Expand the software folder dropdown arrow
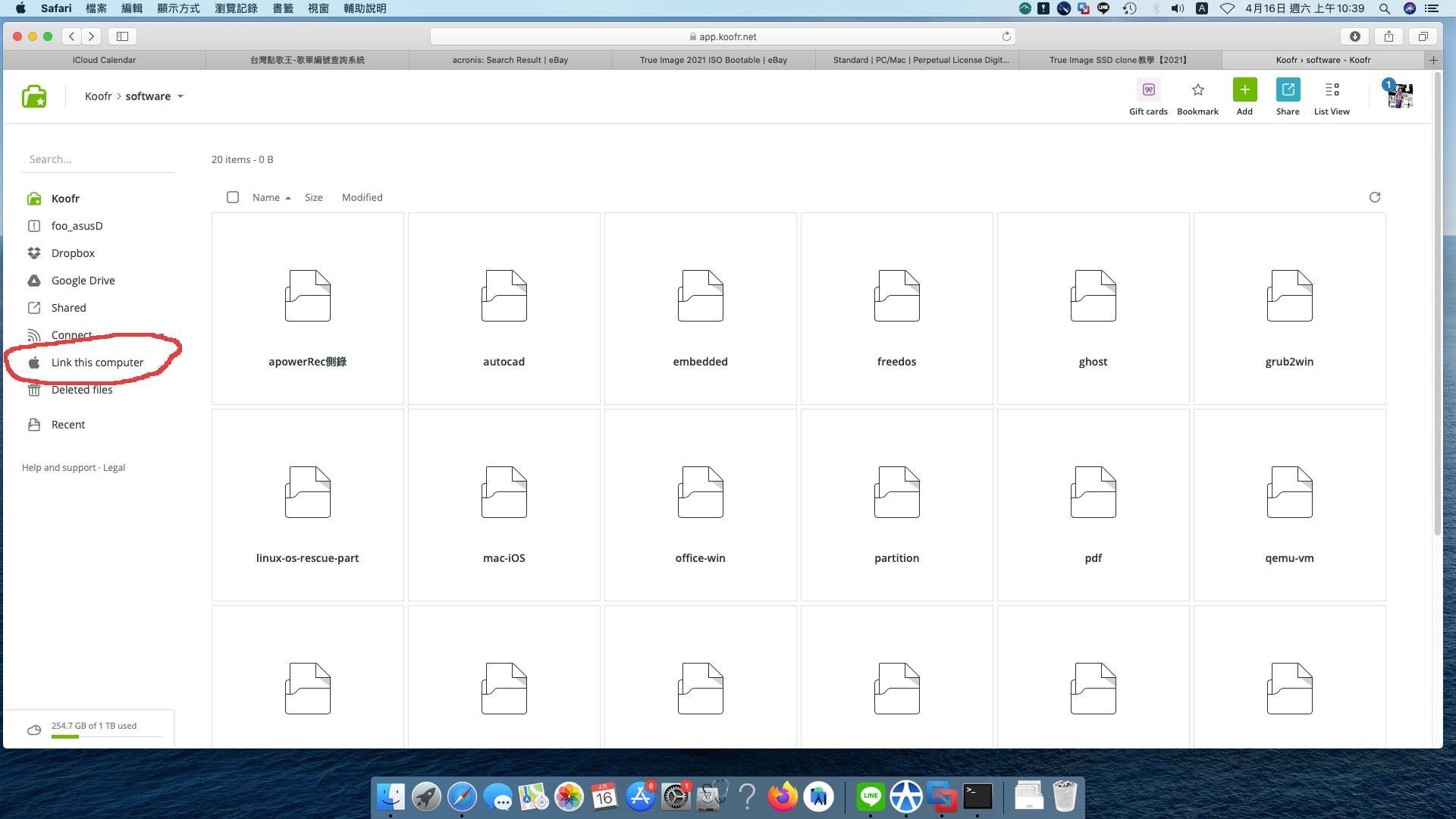The width and height of the screenshot is (1456, 819). pyautogui.click(x=180, y=97)
